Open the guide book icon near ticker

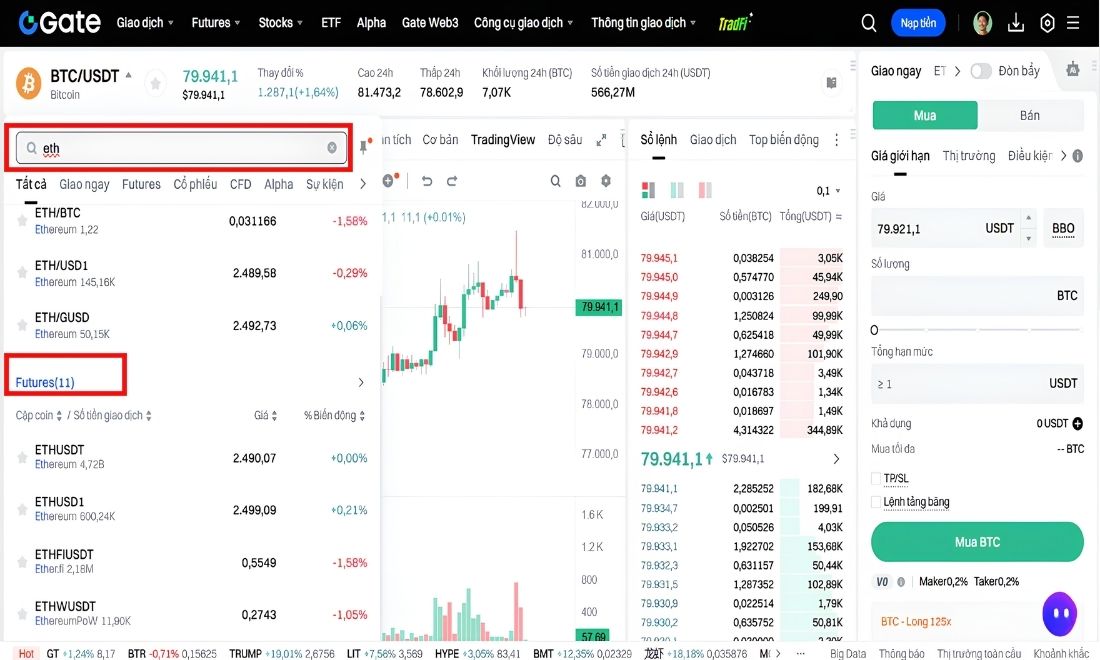click(831, 83)
